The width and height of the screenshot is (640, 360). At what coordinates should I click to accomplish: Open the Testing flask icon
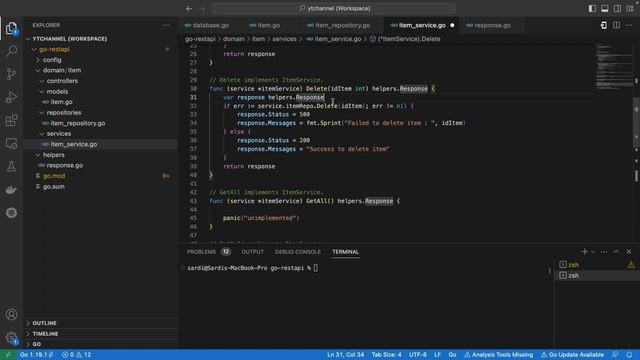pos(11,167)
